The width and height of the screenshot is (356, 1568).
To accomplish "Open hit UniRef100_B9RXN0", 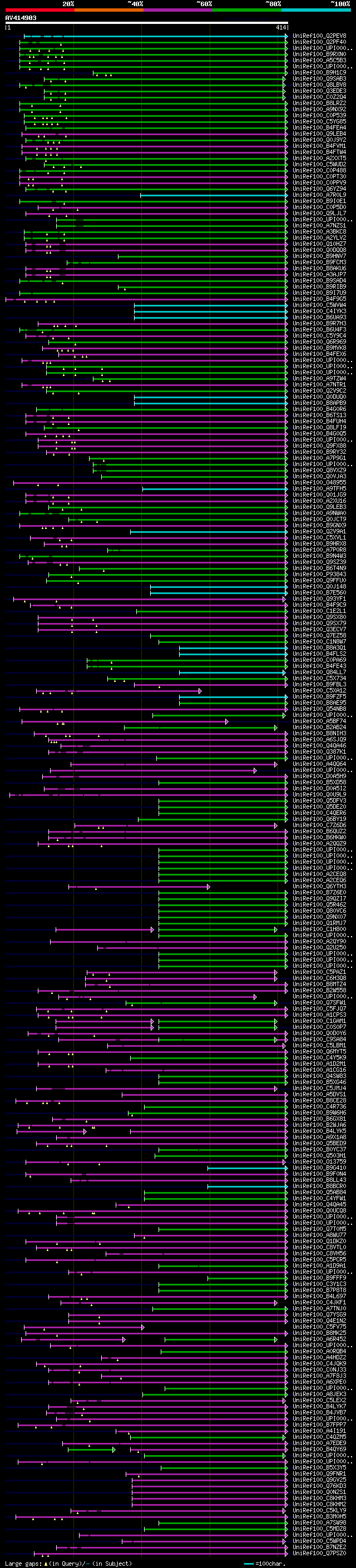I will 319,54.
